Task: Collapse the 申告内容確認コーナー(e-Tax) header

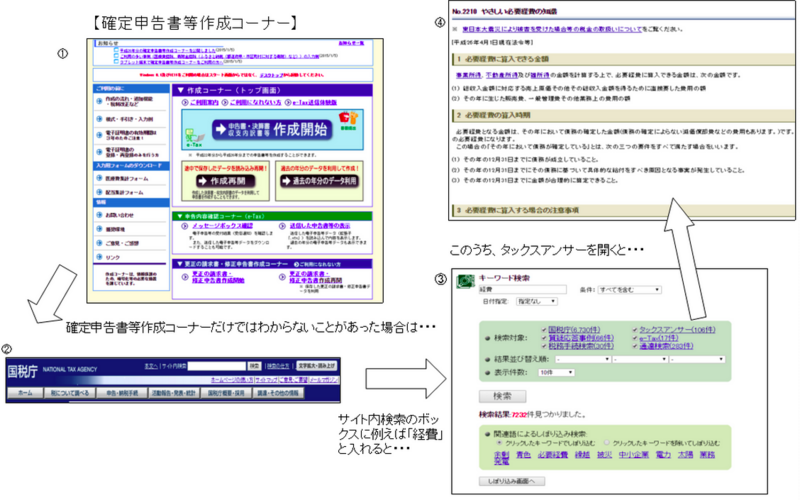Action: click(272, 216)
